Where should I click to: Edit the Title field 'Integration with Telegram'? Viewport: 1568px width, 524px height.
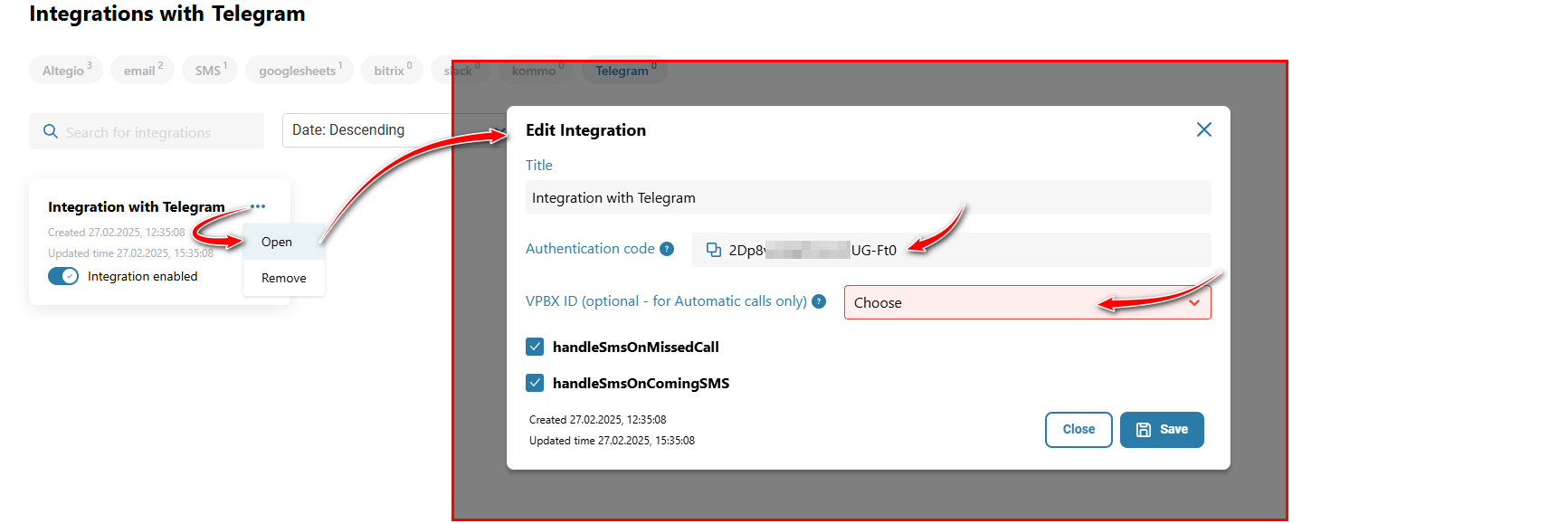pyautogui.click(x=868, y=197)
